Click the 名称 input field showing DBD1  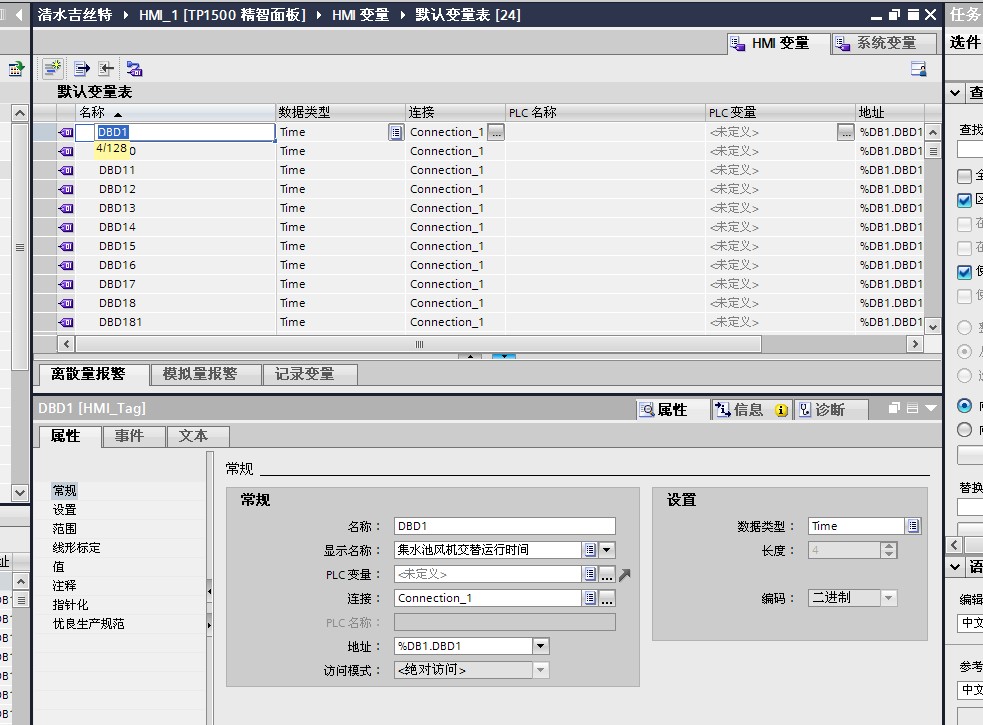click(505, 526)
